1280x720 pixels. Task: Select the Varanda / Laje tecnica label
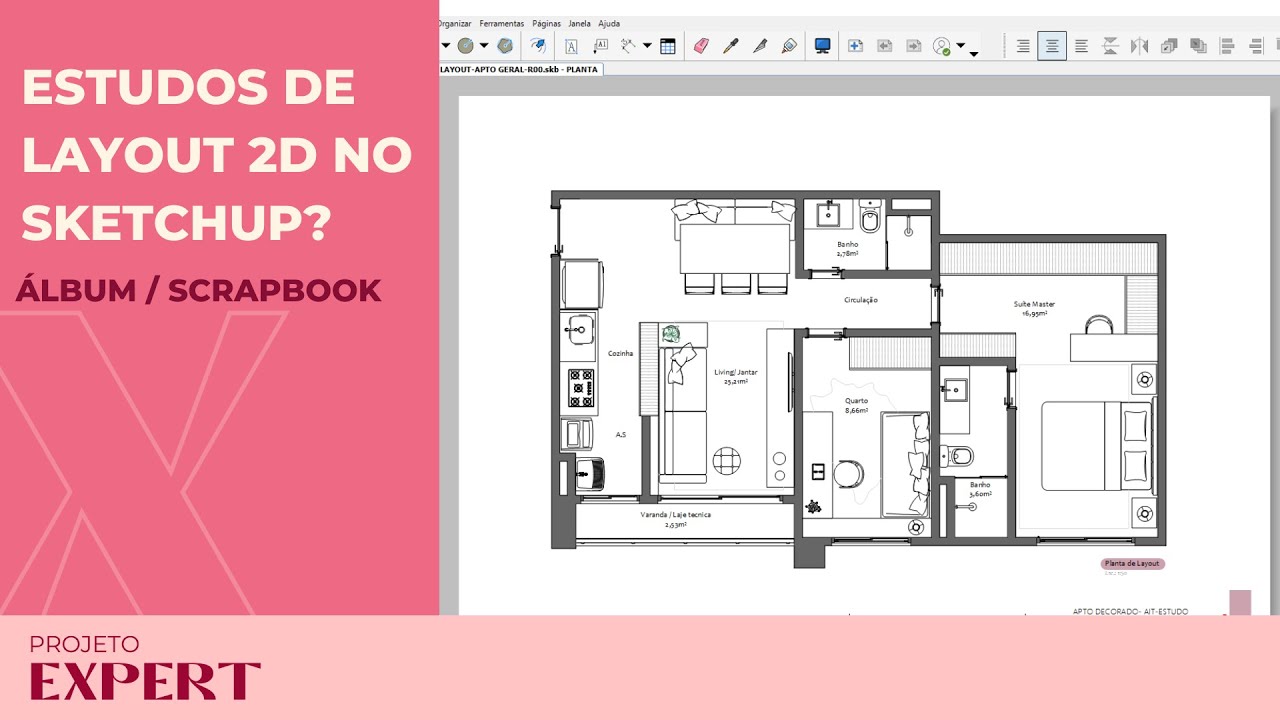[676, 519]
